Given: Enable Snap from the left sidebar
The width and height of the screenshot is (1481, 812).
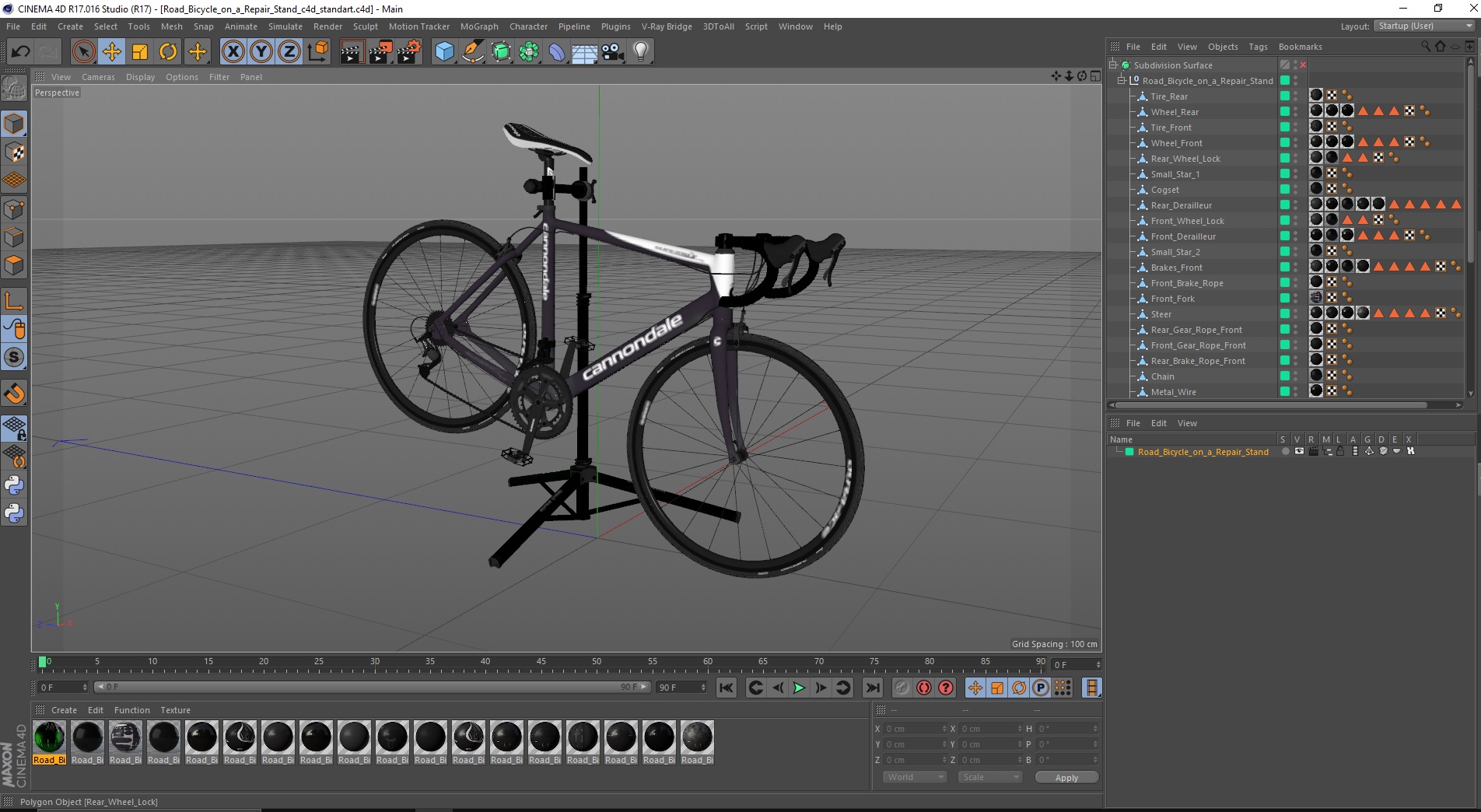Looking at the screenshot, I should [15, 394].
